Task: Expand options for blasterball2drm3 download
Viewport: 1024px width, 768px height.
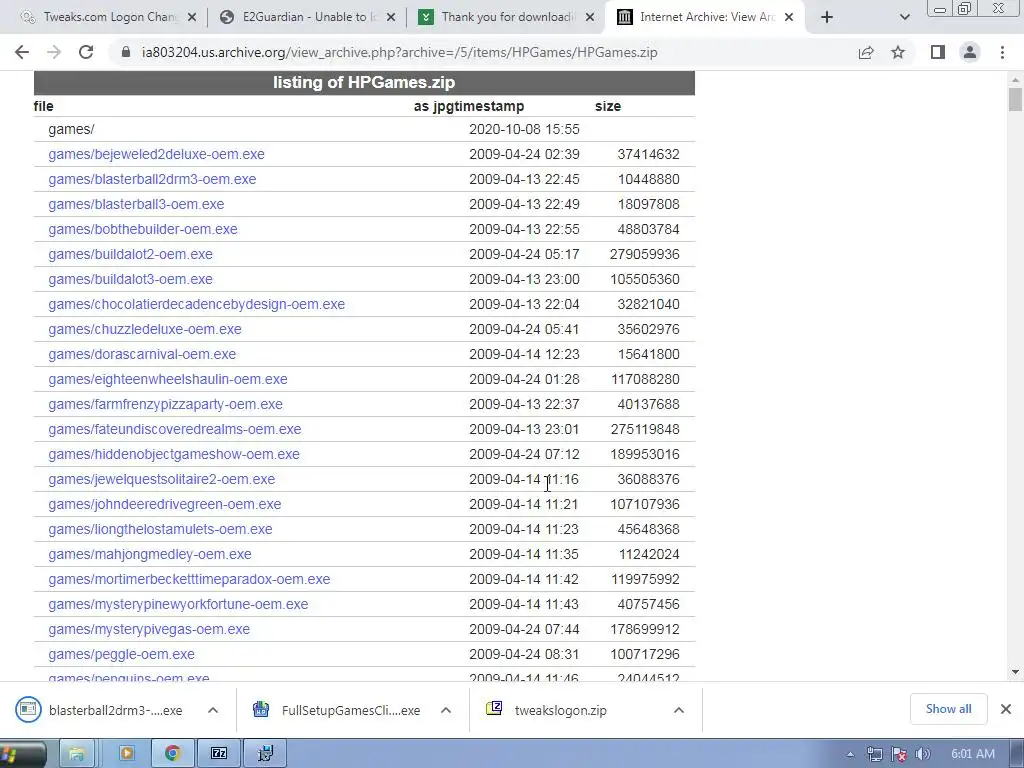Action: coord(213,710)
